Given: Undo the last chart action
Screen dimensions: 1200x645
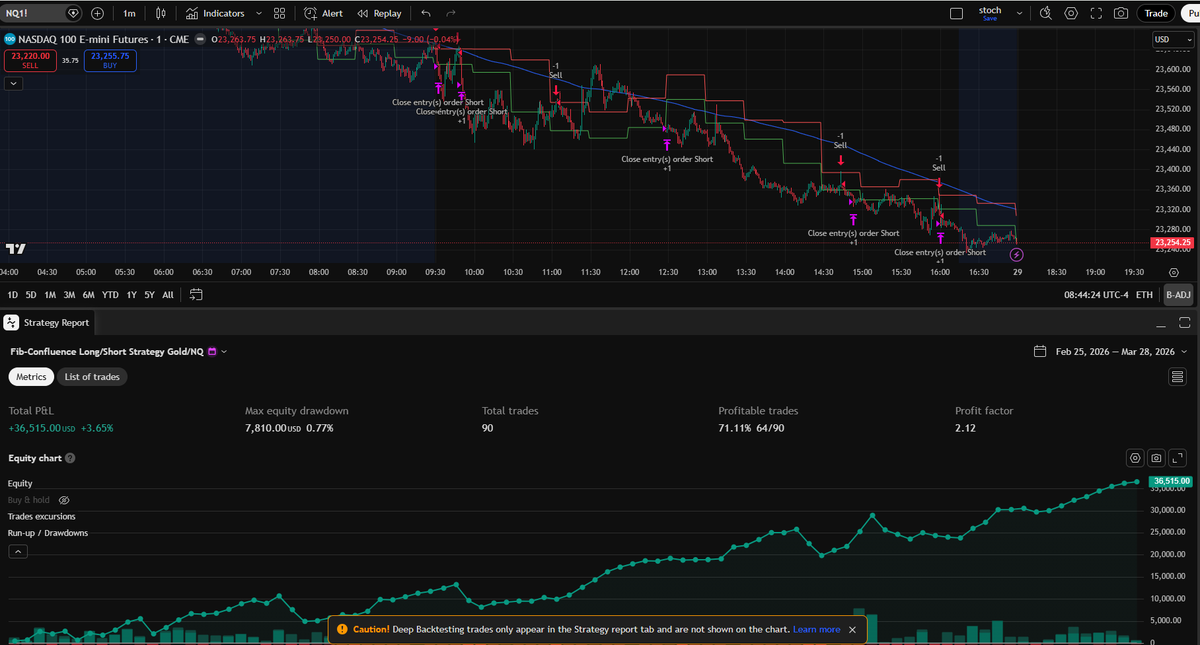Looking at the screenshot, I should [x=425, y=13].
